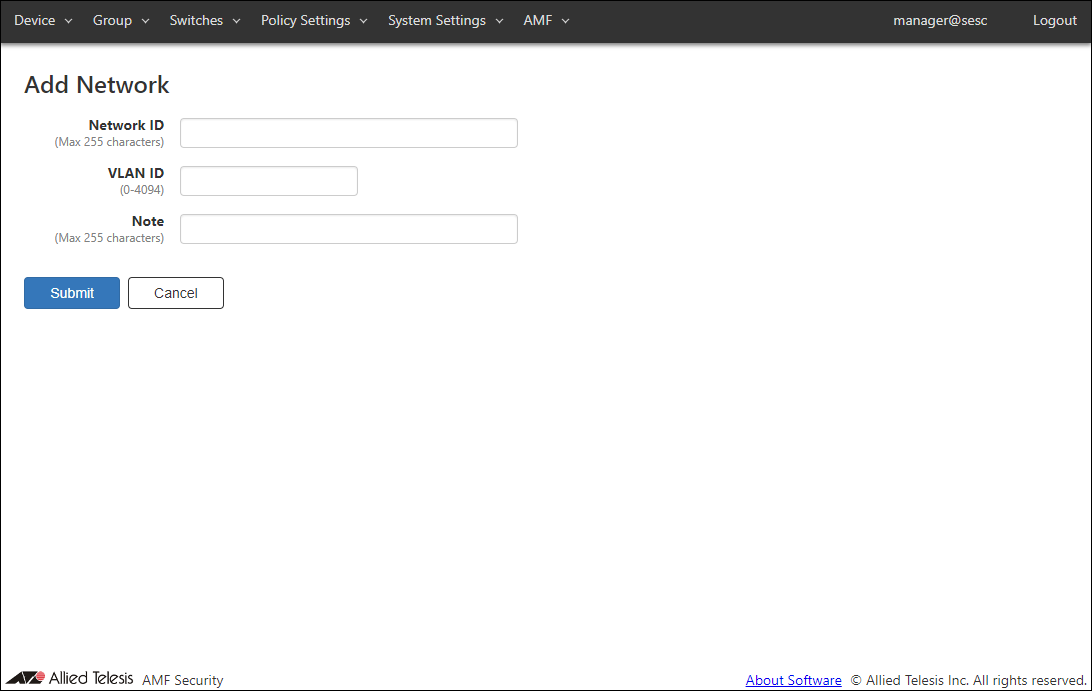Click the Add Network page heading
Image resolution: width=1092 pixels, height=691 pixels.
[97, 85]
